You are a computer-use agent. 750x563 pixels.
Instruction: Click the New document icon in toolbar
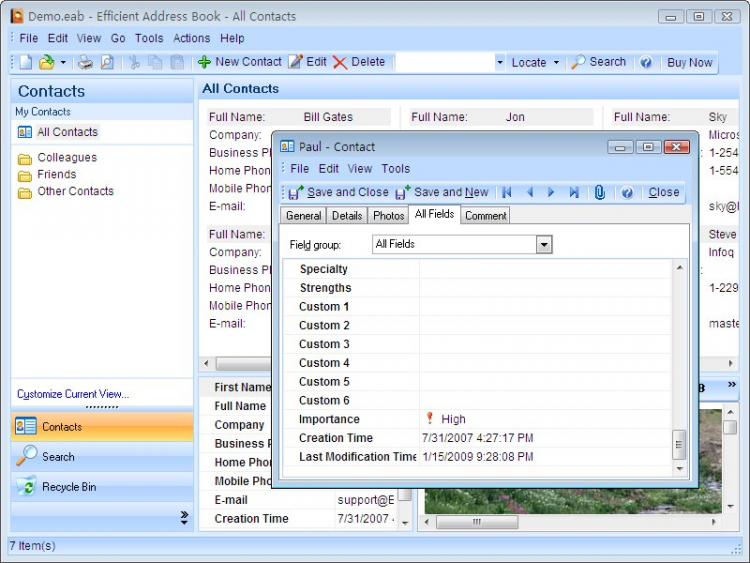[26, 62]
